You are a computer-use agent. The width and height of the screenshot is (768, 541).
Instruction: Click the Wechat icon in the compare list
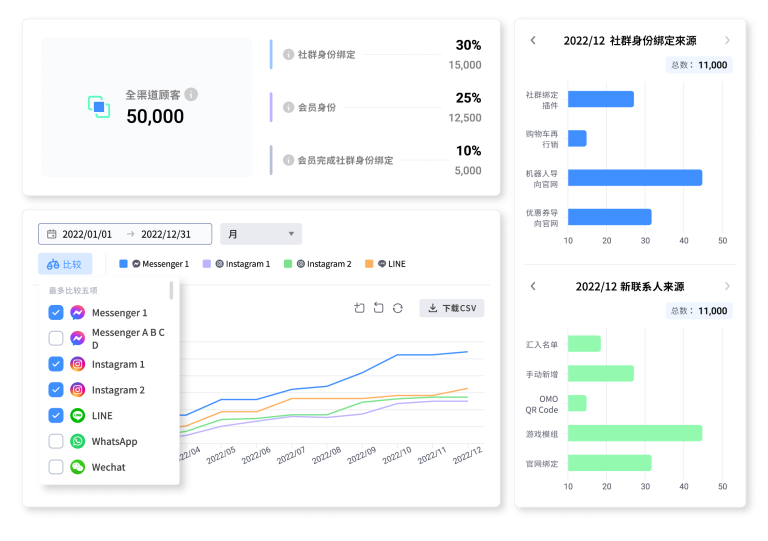(77, 467)
